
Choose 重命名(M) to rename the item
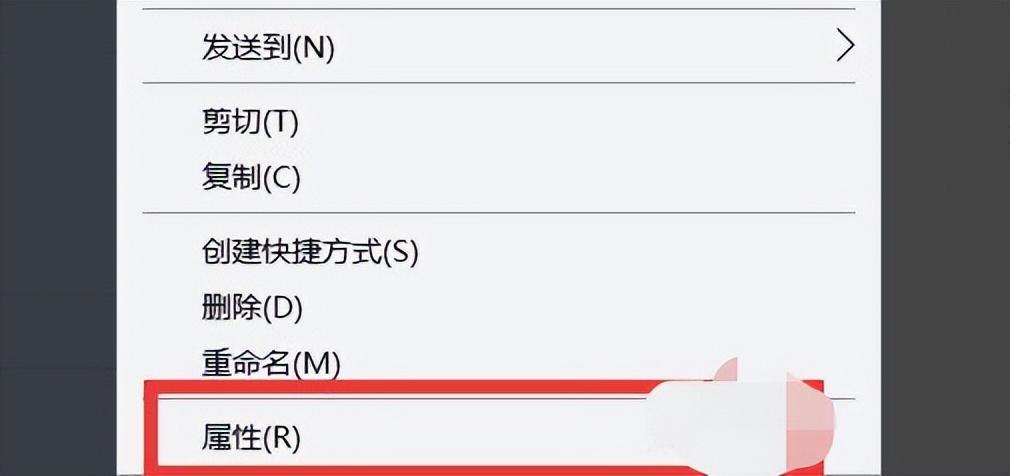[497, 364]
